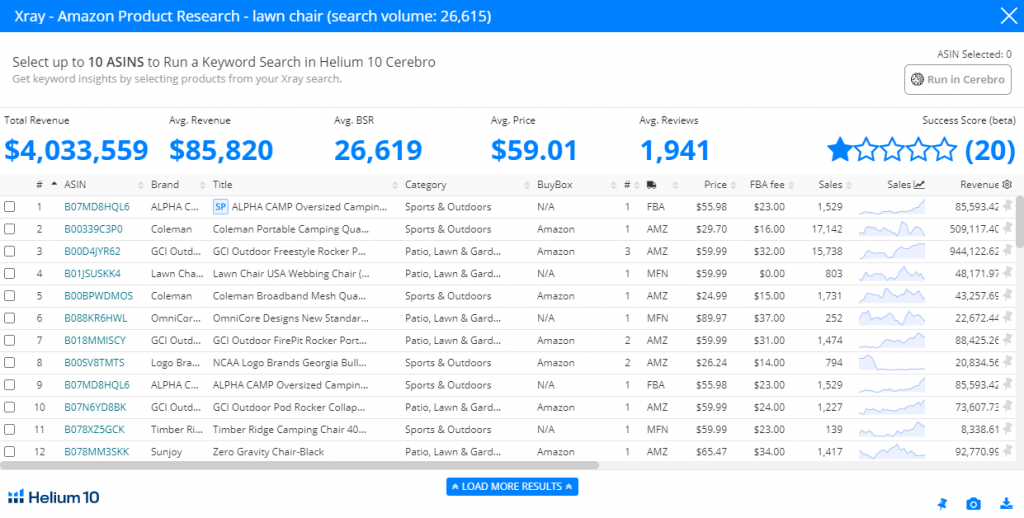Click title 'Timber Ridge Camping Chair 40...'
1024x518 pixels.
coord(289,429)
